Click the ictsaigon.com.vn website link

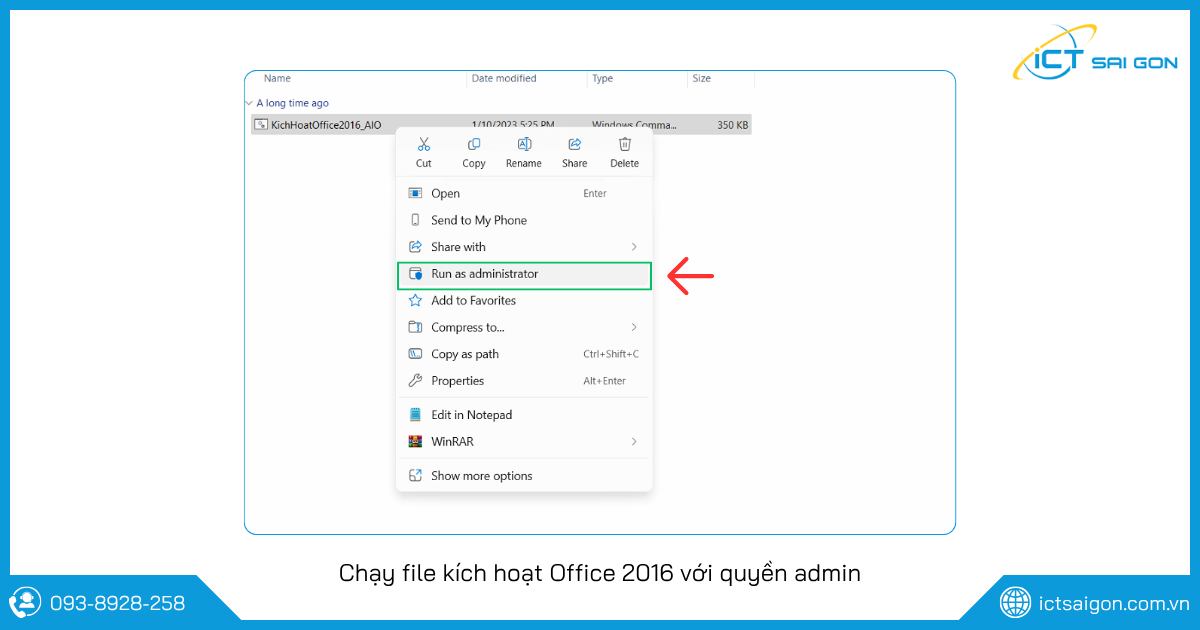coord(1113,603)
